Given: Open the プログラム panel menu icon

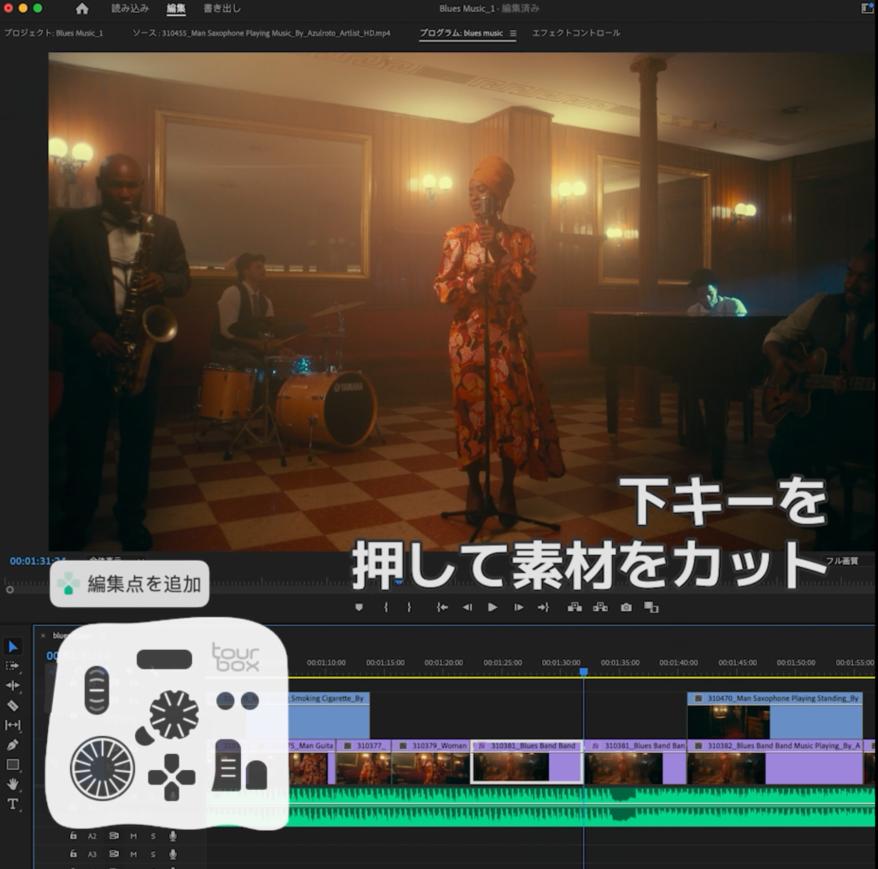Looking at the screenshot, I should (513, 33).
